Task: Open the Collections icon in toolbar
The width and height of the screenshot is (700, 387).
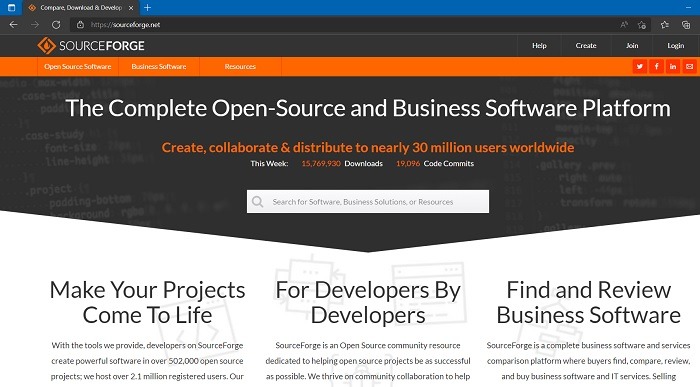Action: click(x=686, y=25)
